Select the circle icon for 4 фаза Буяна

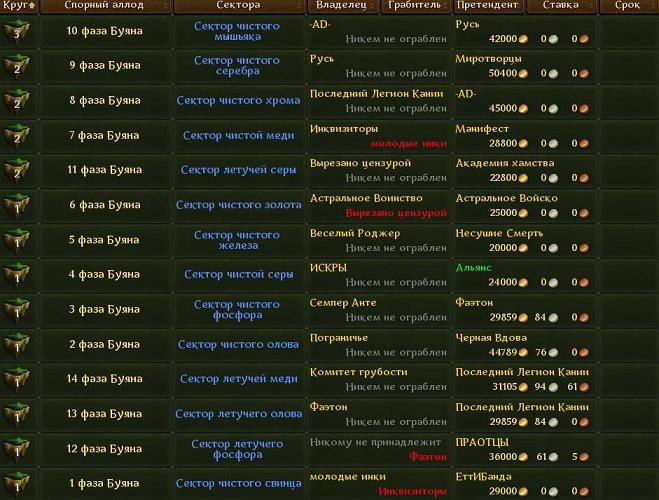point(18,275)
